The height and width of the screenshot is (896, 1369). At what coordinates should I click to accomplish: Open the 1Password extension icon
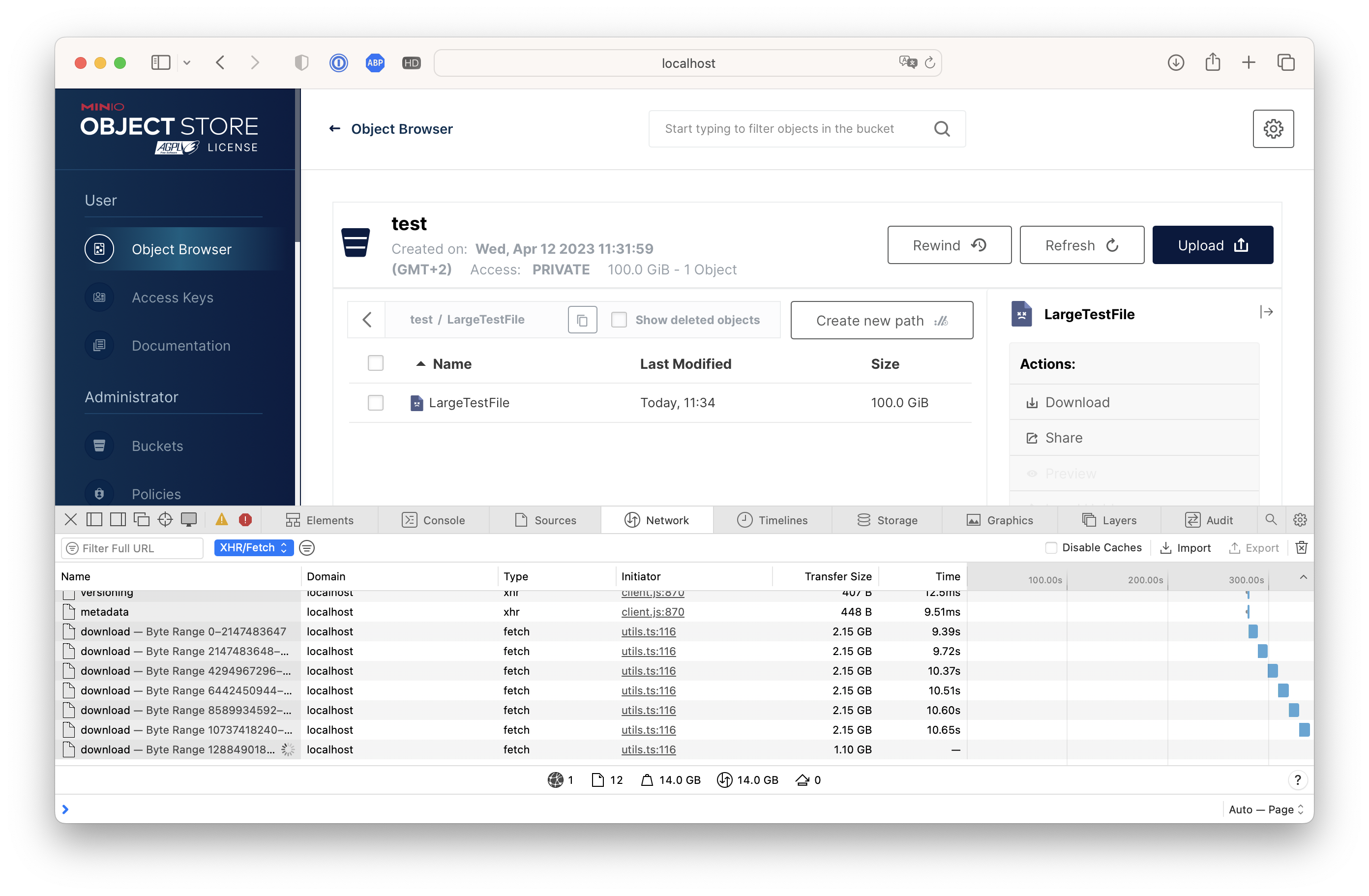pos(338,62)
